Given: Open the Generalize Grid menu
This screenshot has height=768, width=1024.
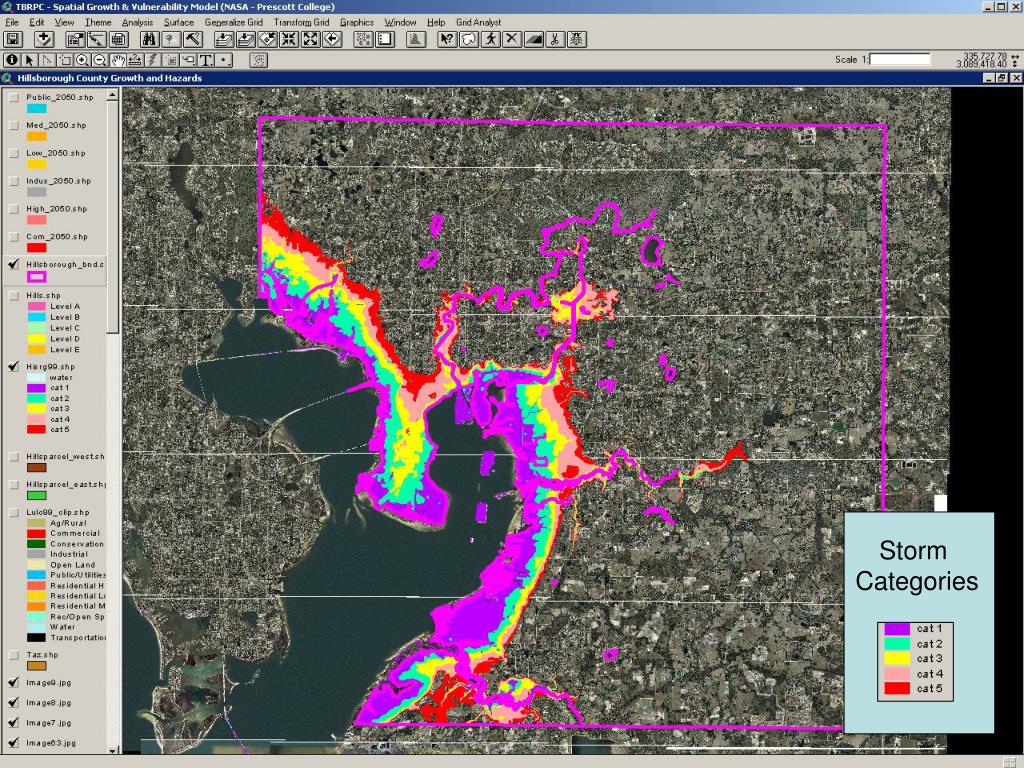Looking at the screenshot, I should [x=234, y=22].
